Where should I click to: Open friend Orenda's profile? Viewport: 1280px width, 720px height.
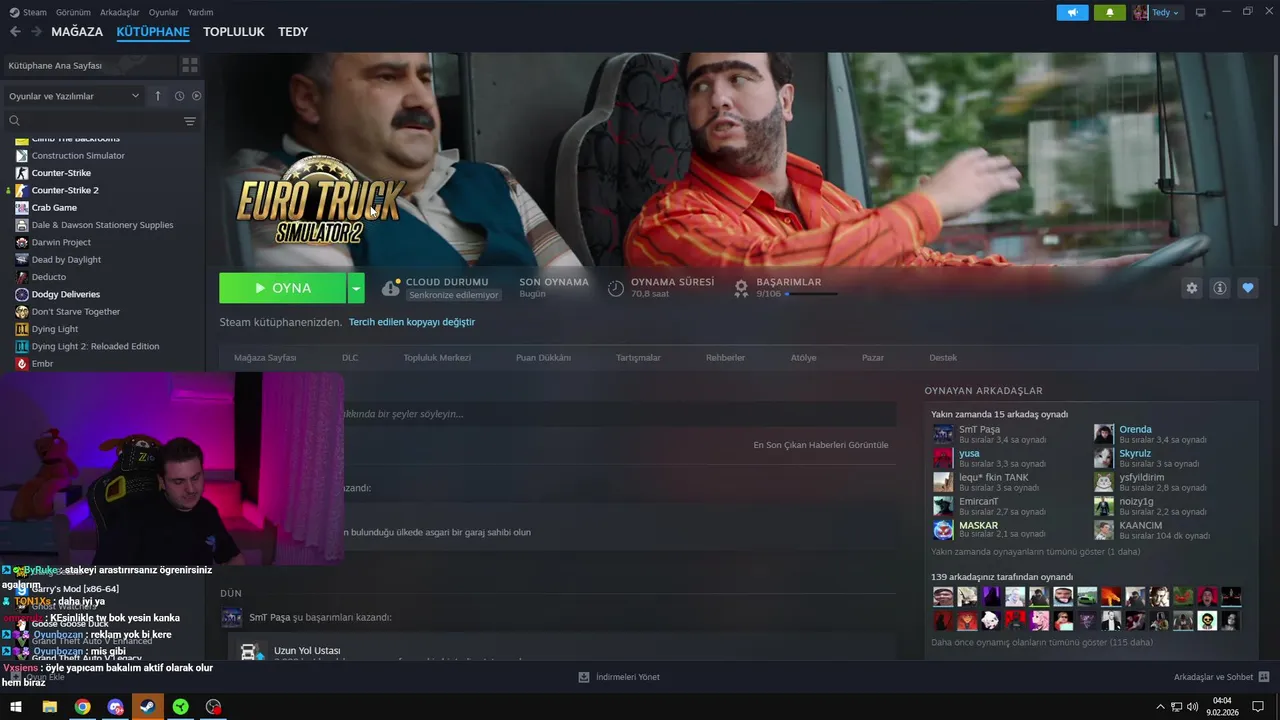pyautogui.click(x=1135, y=430)
